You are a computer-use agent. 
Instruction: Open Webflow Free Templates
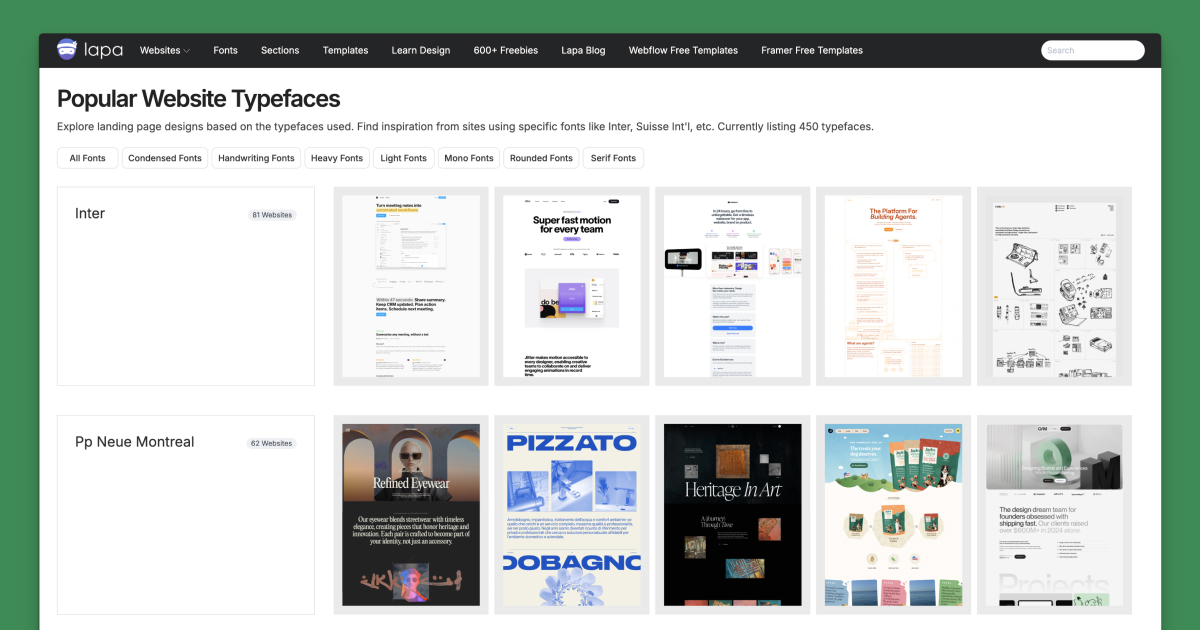pos(683,50)
